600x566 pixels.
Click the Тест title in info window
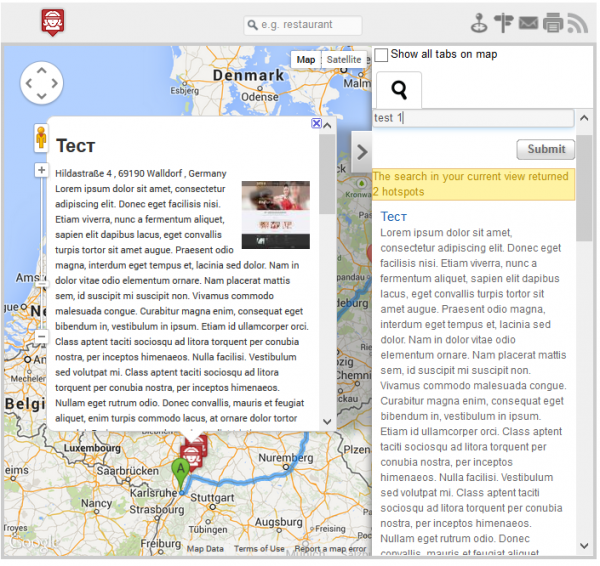click(75, 146)
